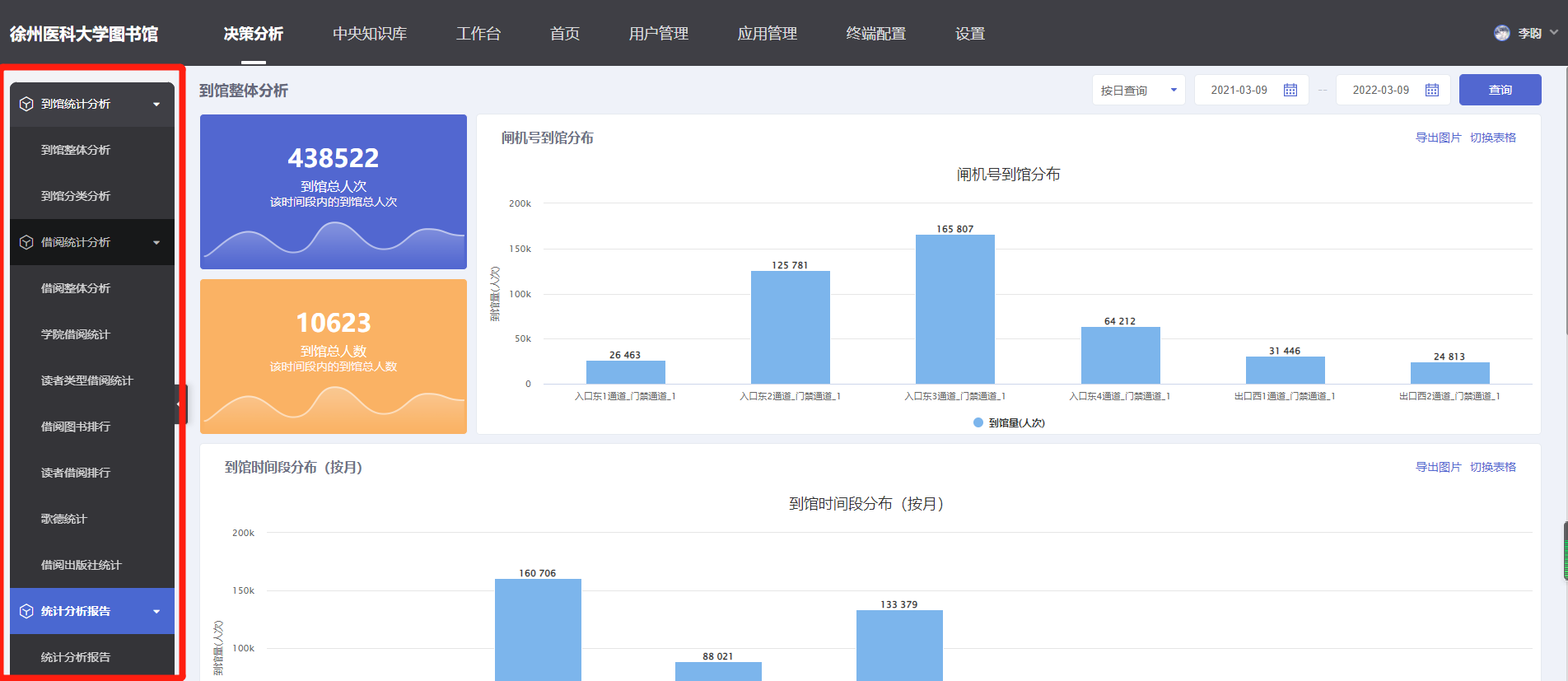This screenshot has width=1568, height=681.
Task: Click the cube icon beside 统计分析报告
Action: pos(26,611)
